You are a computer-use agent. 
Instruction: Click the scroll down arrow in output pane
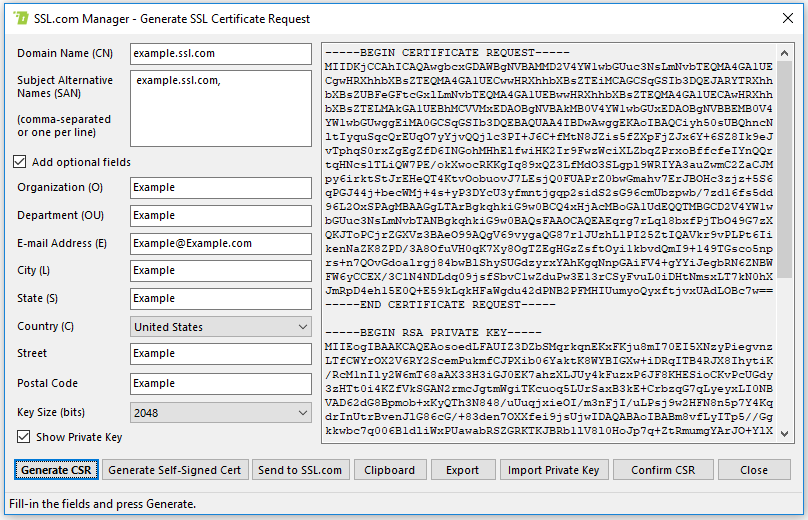[785, 432]
